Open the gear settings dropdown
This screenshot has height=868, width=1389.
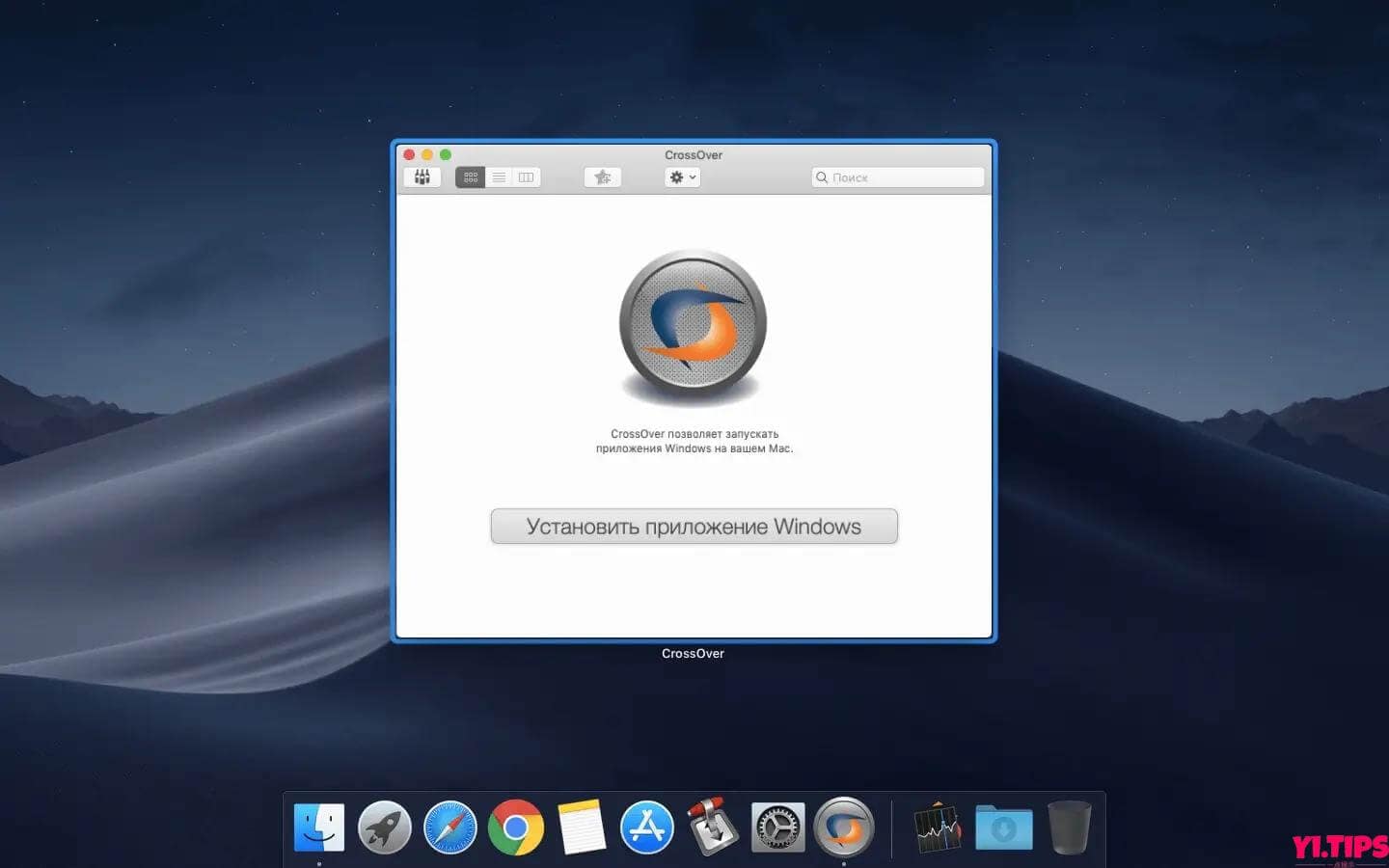676,176
